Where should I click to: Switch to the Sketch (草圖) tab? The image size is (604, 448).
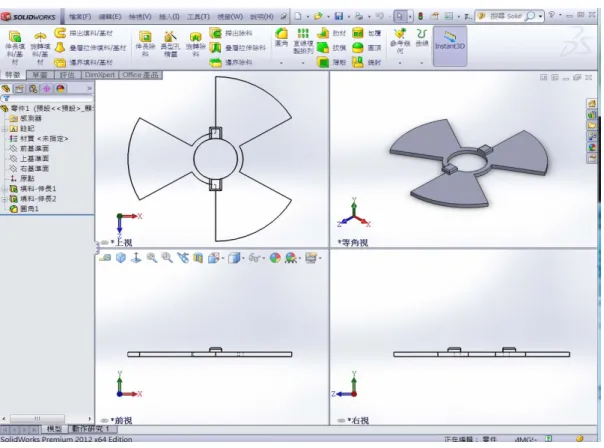pos(40,75)
